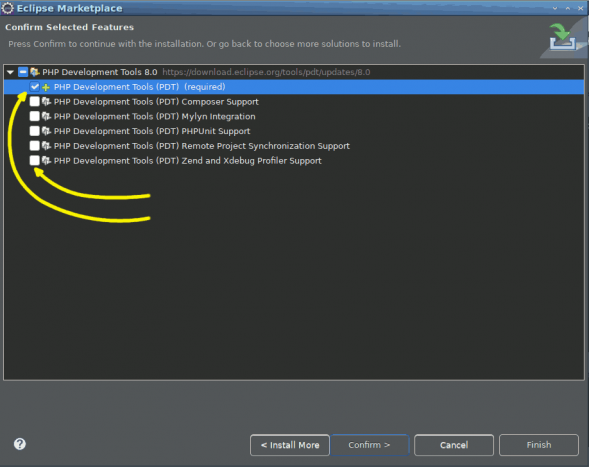Select the PHP Development Tools (PDT) (required) row
Screen dimensions: 589x467
[294, 87]
